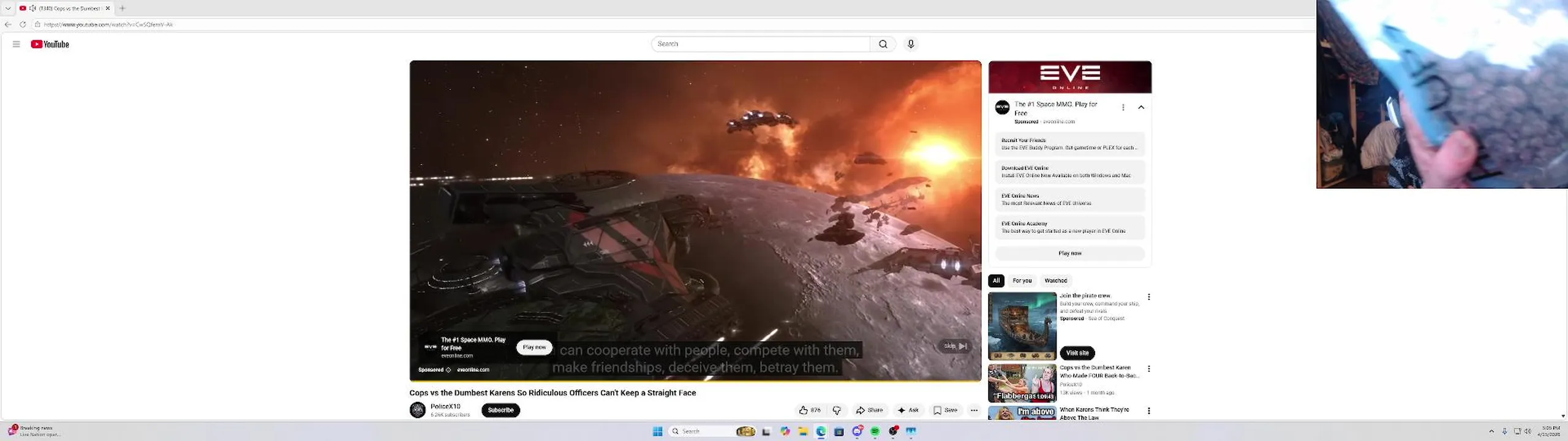Open options for Cops vs Dumbest Karen FOUR video
The height and width of the screenshot is (441, 1568).
tap(1149, 369)
